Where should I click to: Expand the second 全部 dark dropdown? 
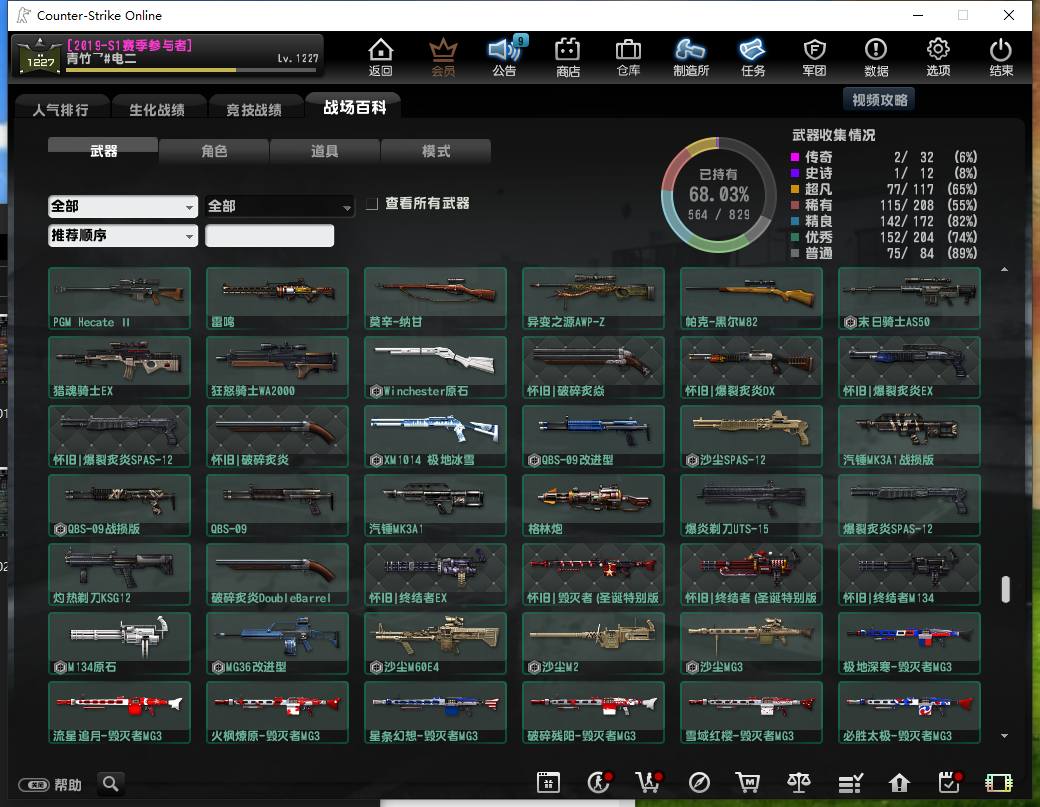coord(279,206)
